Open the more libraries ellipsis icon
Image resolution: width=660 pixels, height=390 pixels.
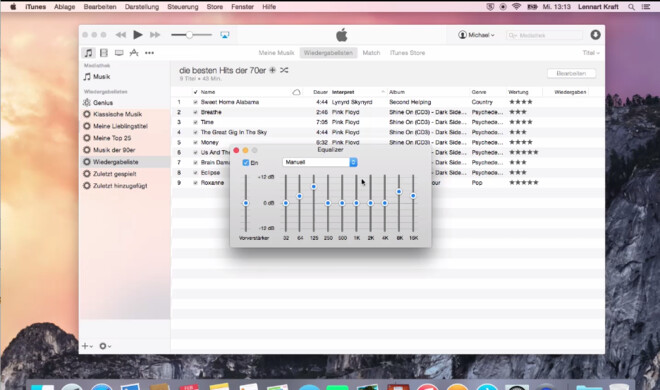[149, 53]
